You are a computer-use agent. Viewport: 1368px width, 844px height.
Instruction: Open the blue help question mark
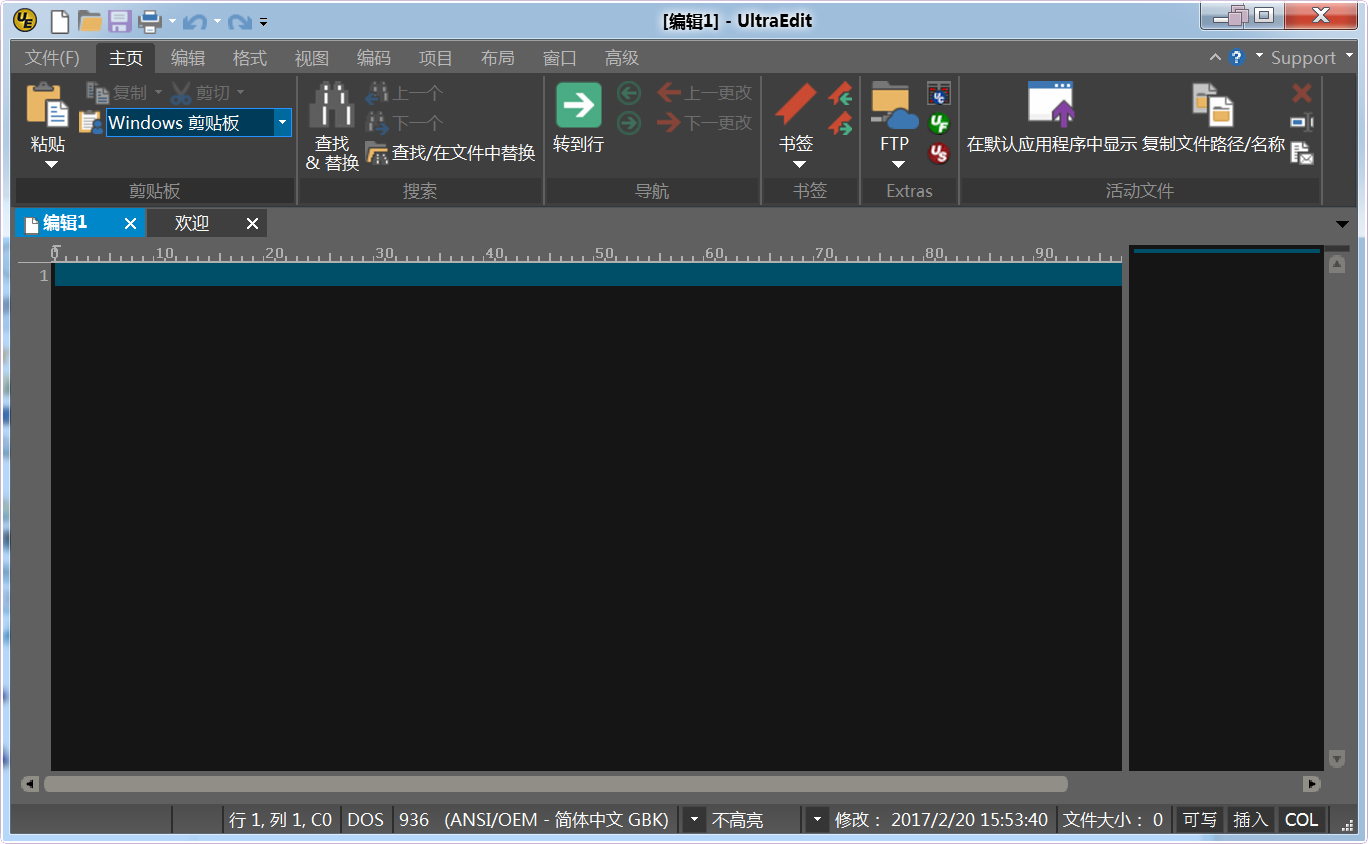[x=1237, y=57]
